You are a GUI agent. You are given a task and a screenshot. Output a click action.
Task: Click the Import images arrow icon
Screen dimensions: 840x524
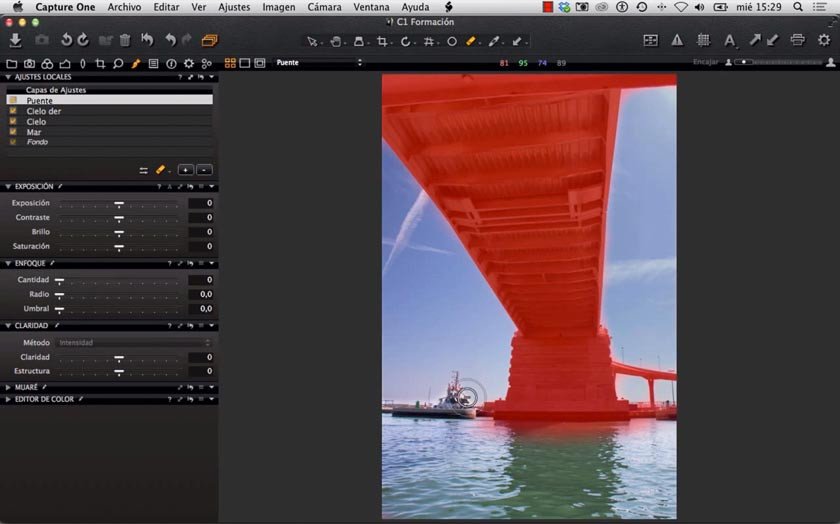coord(15,40)
